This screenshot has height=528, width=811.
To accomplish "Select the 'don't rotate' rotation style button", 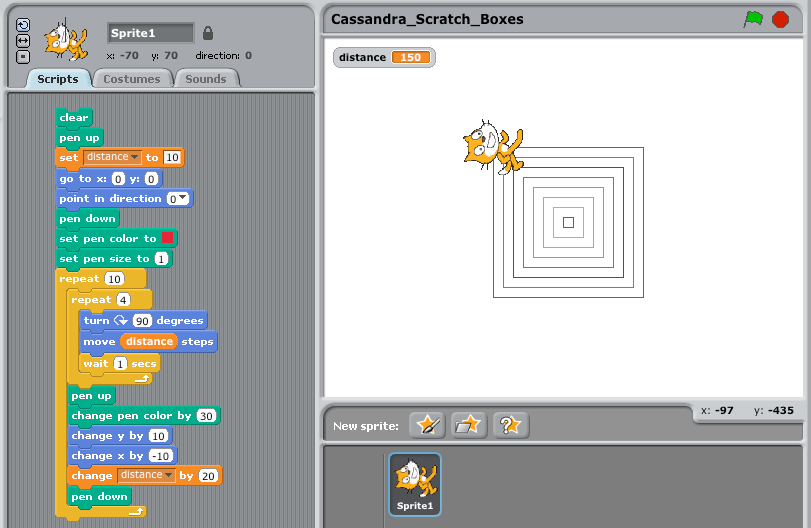I will [x=23, y=57].
